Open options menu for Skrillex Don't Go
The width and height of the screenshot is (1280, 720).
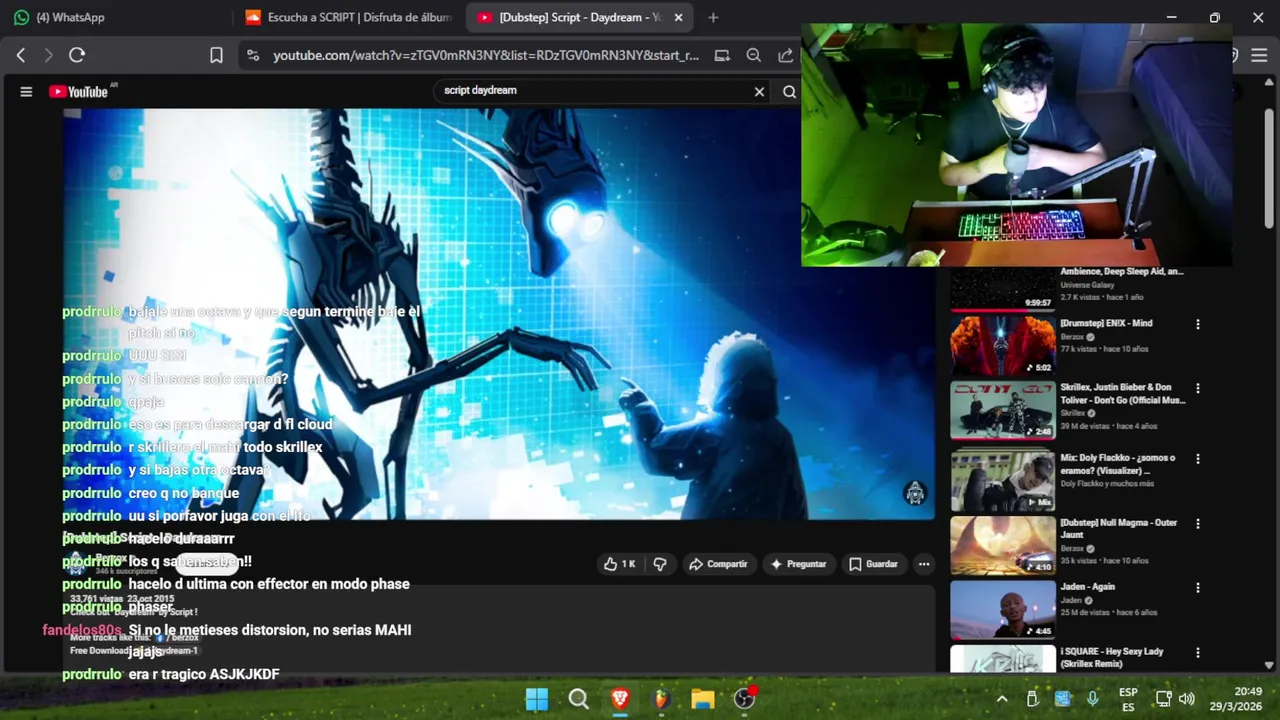1197,388
